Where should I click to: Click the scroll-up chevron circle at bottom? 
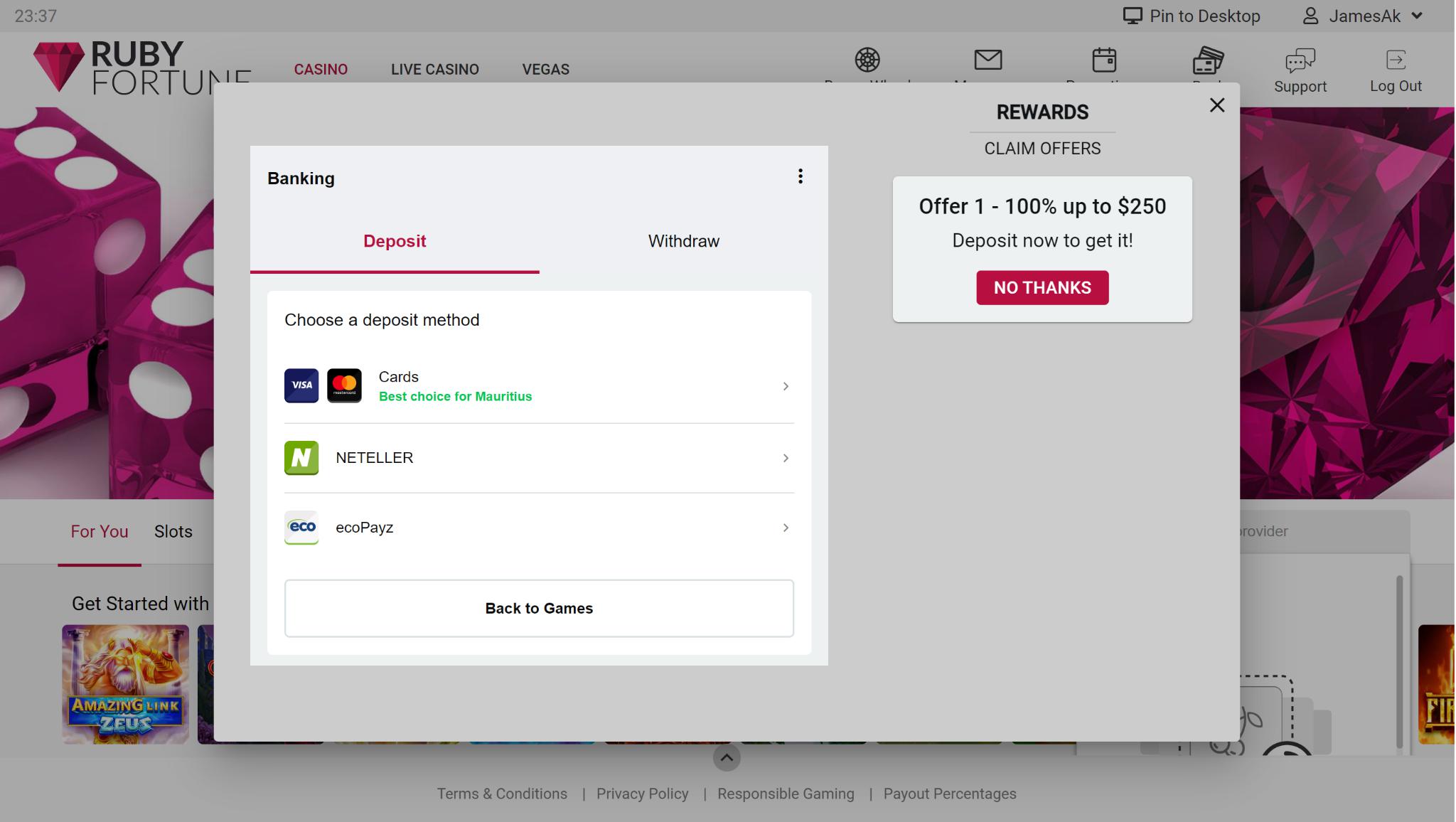tap(727, 757)
